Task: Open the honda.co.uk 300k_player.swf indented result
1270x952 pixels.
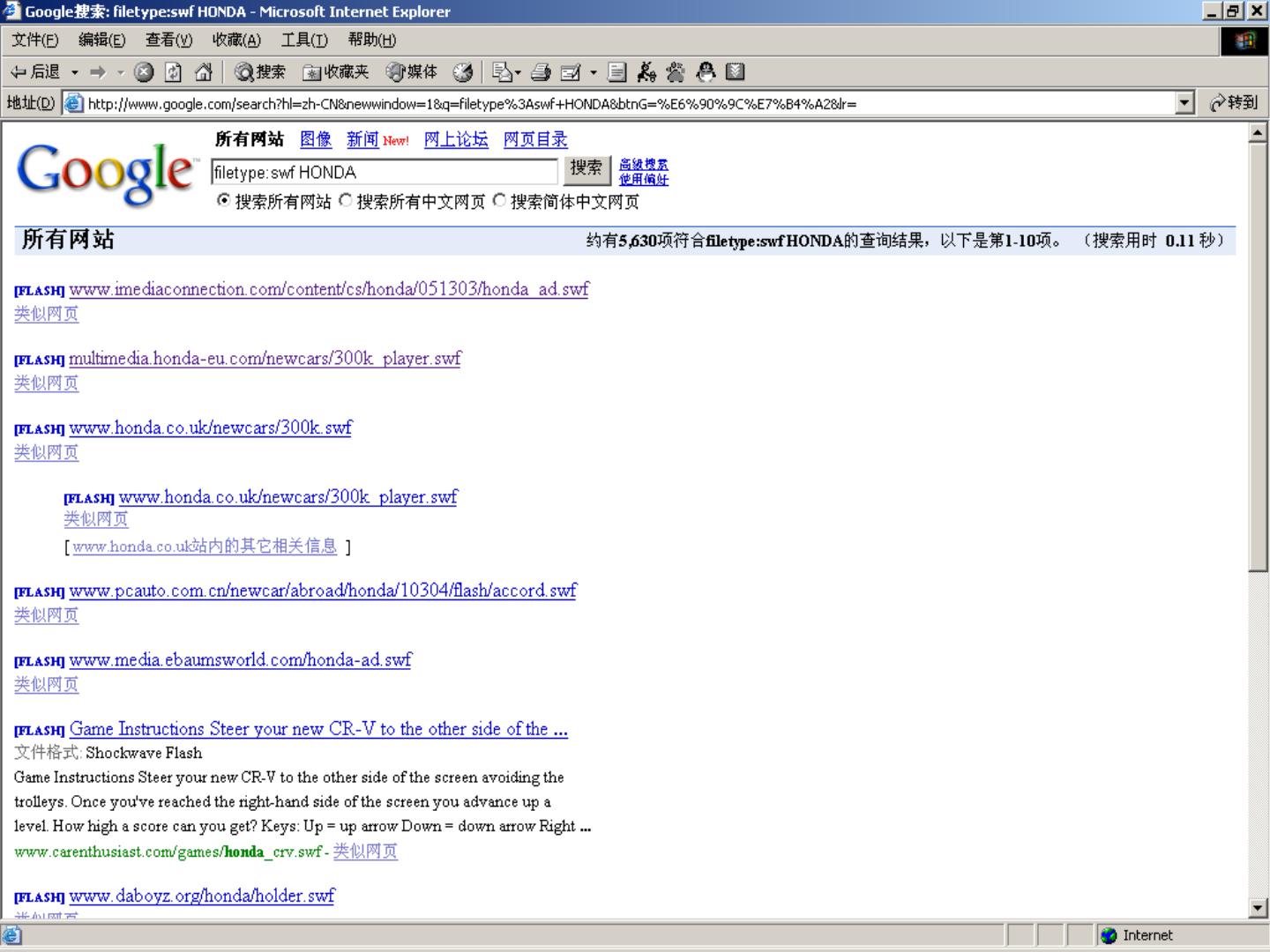Action: (288, 497)
